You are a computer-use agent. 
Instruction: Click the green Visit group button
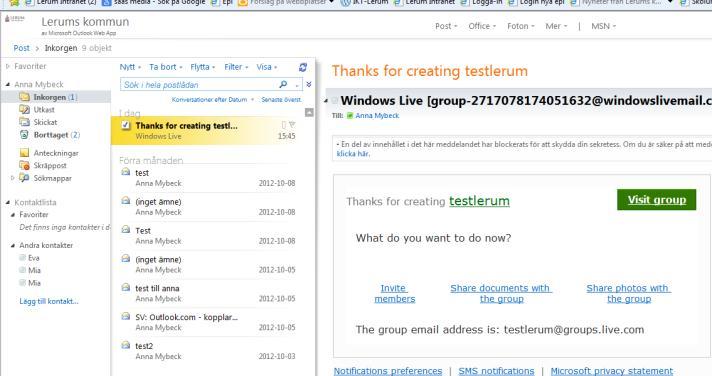pos(656,199)
